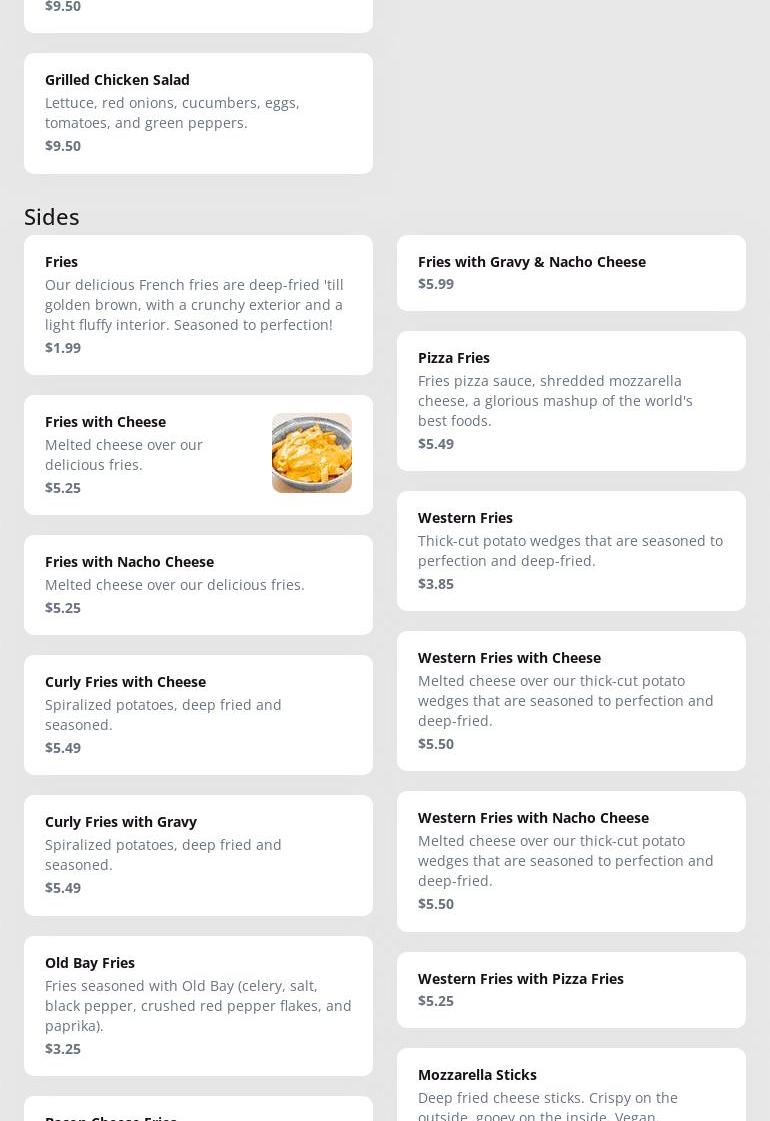Click the Pizza Fries description text
This screenshot has height=1121, width=770.
[x=555, y=401]
